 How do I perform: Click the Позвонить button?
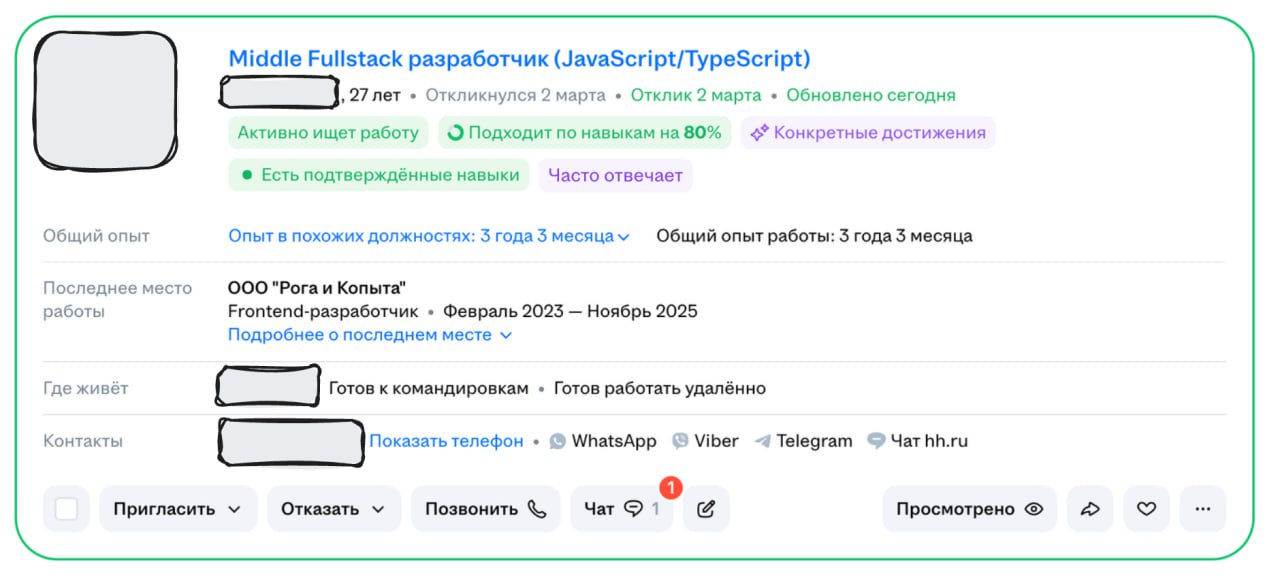[486, 509]
